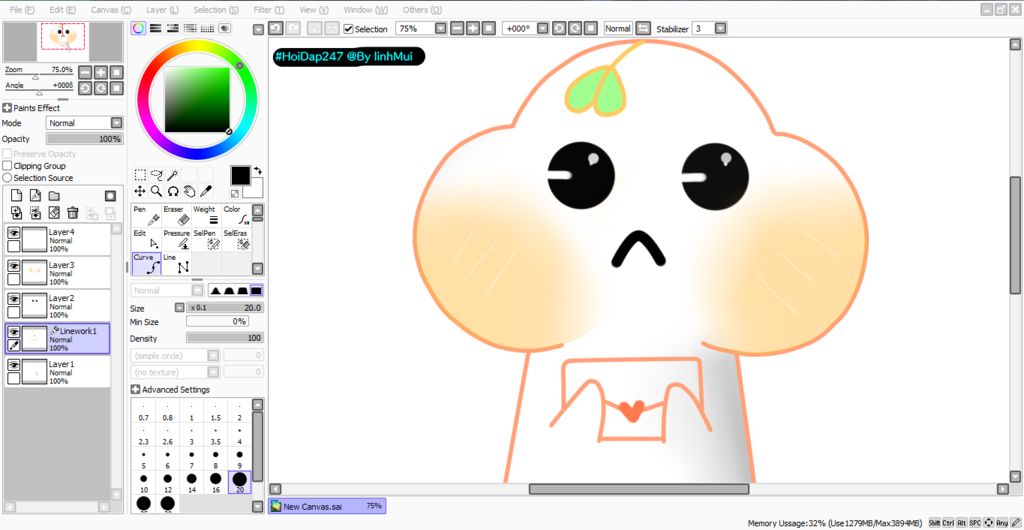Choose the lasso selection tool
This screenshot has width=1024, height=530.
[157, 175]
